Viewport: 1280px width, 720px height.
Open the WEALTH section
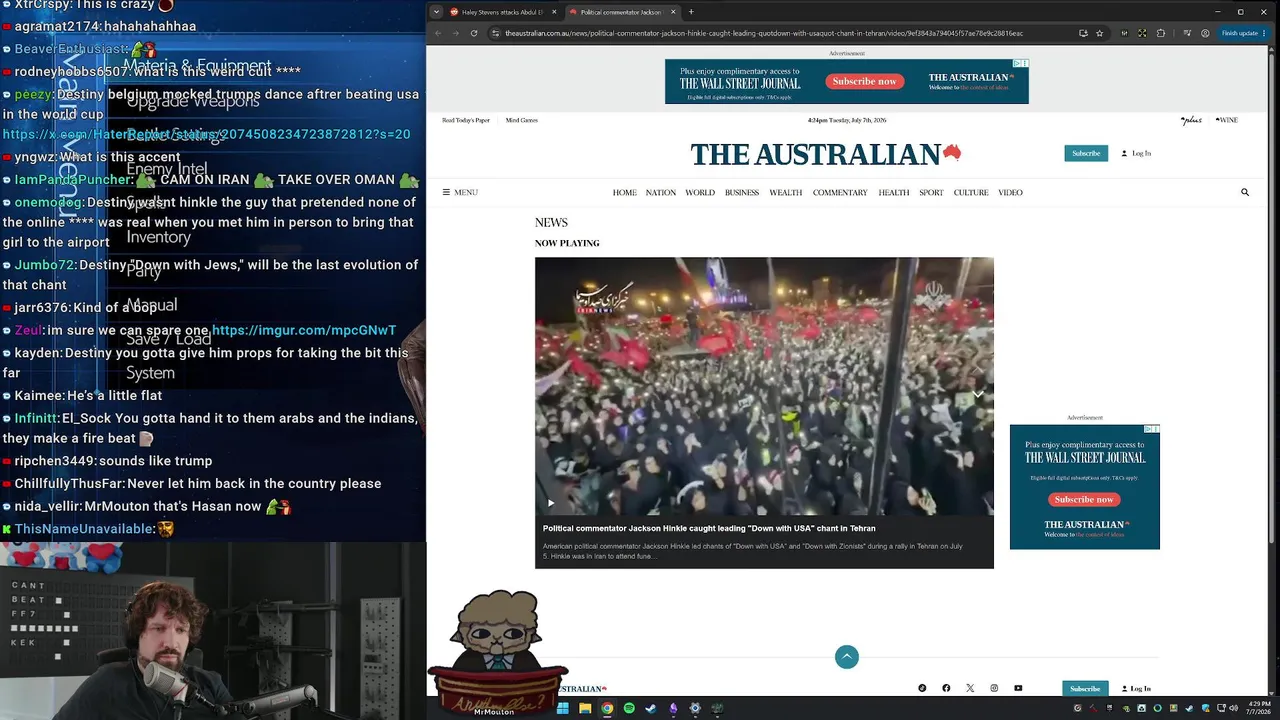click(786, 192)
